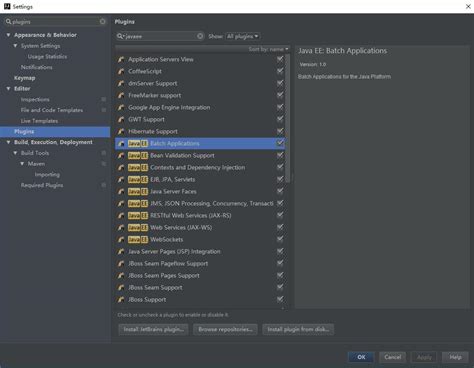Uncheck the CoffeeScript plugin

tap(280, 71)
